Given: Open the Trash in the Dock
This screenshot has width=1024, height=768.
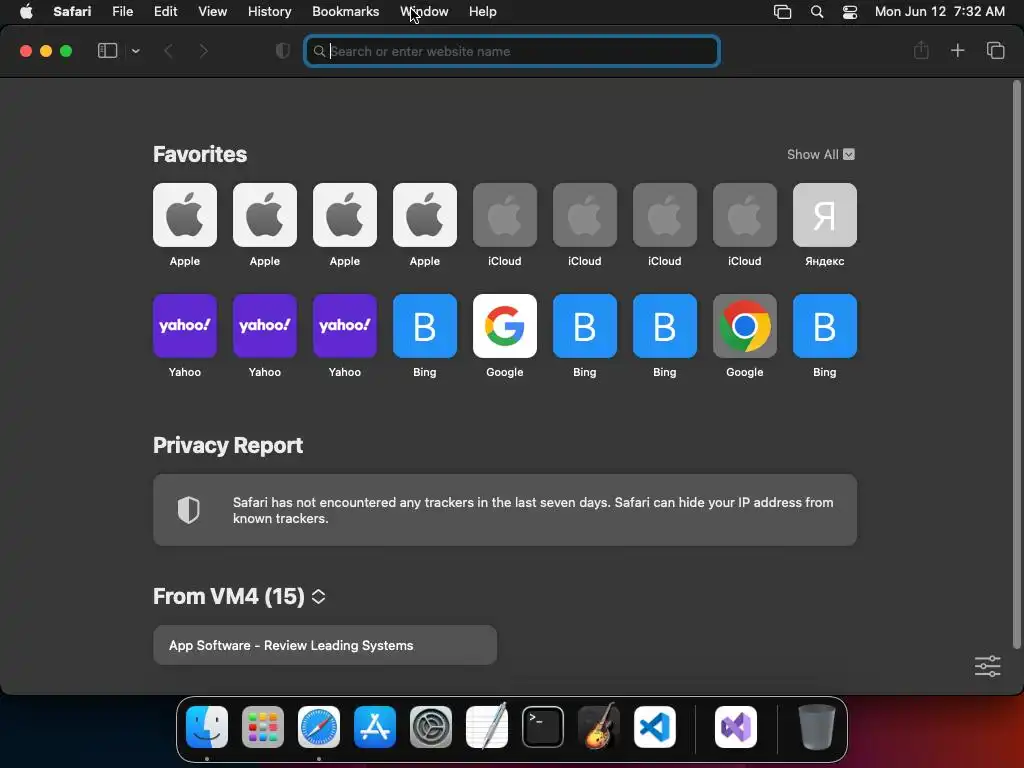Looking at the screenshot, I should pyautogui.click(x=817, y=727).
